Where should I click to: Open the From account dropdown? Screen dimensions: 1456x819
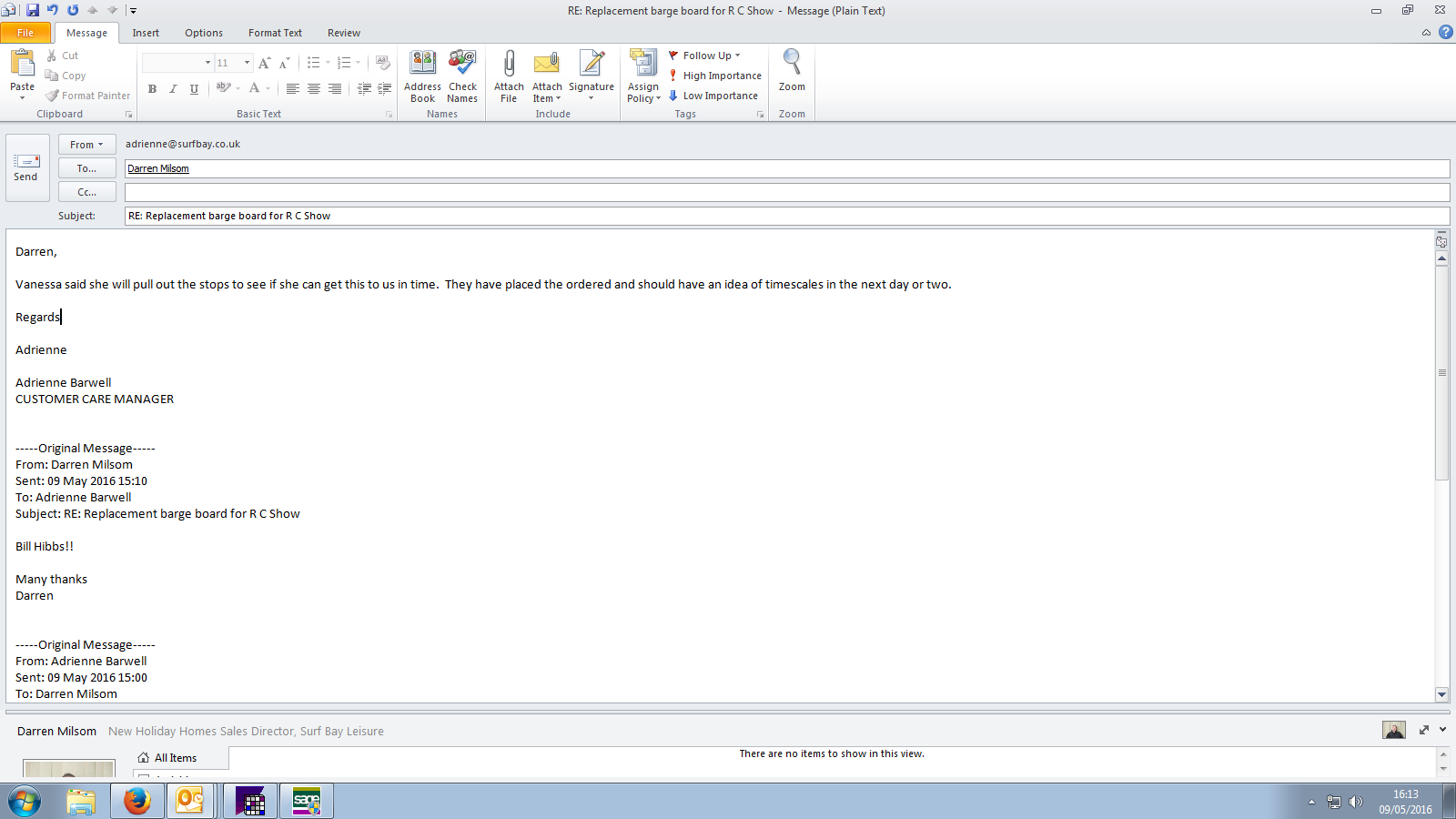click(x=86, y=145)
